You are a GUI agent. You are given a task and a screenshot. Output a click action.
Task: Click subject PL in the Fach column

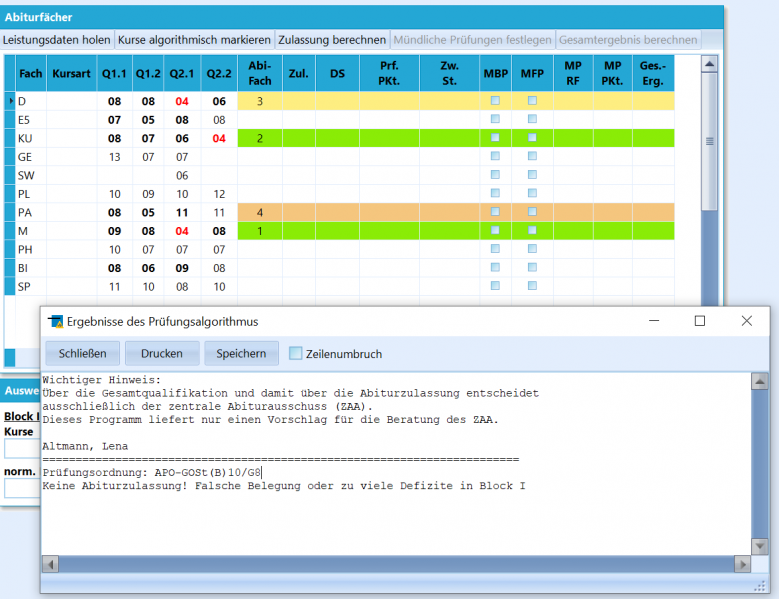[24, 194]
